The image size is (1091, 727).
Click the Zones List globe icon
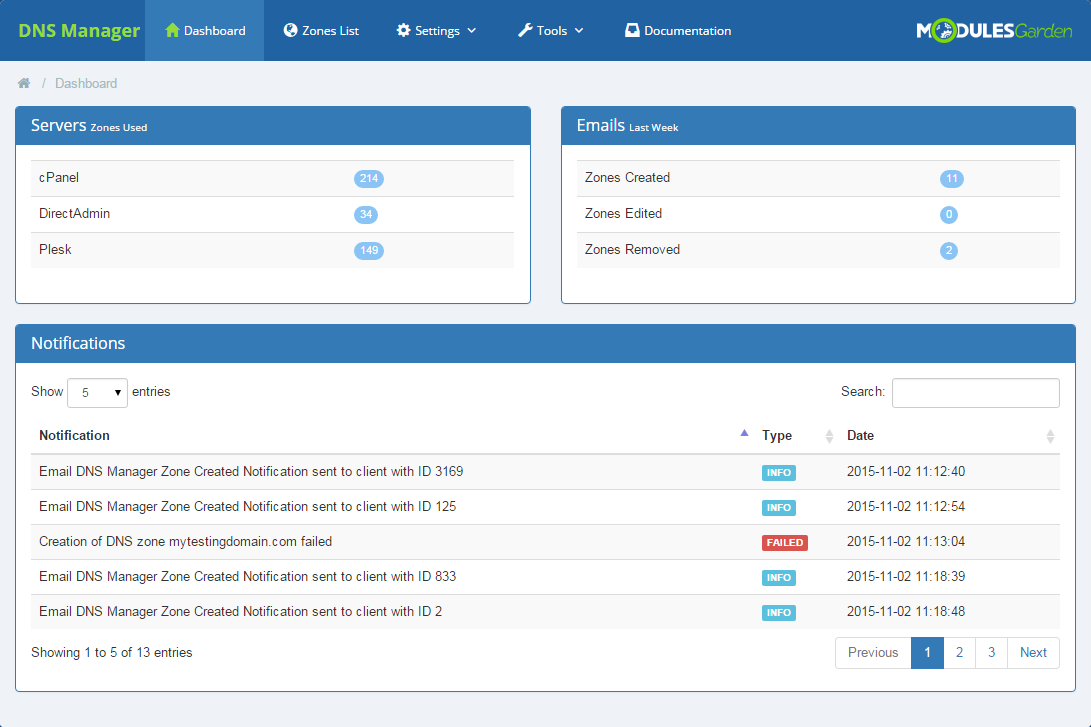point(290,30)
